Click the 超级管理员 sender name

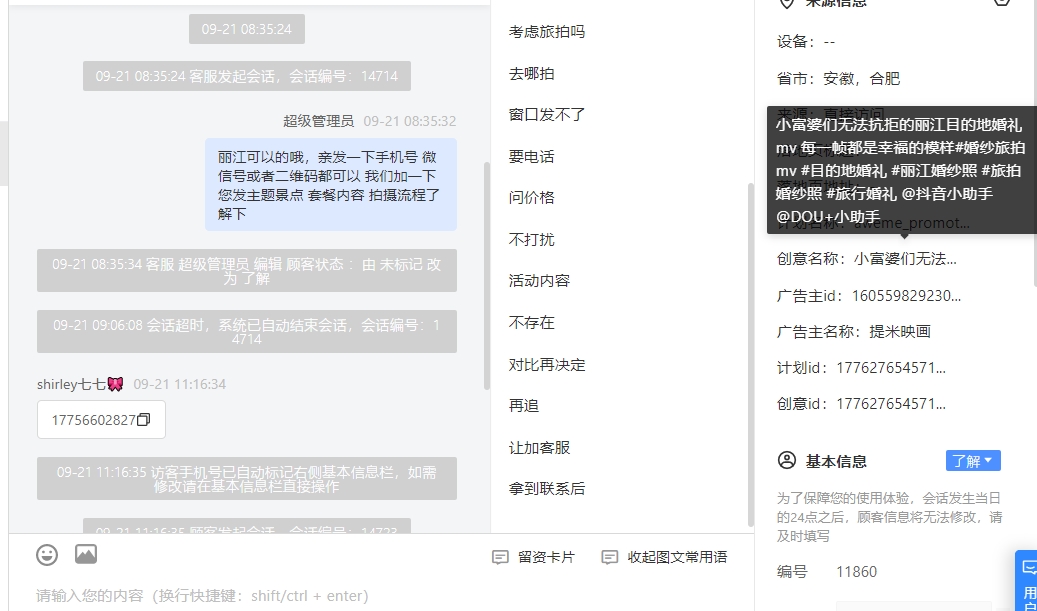pos(318,121)
